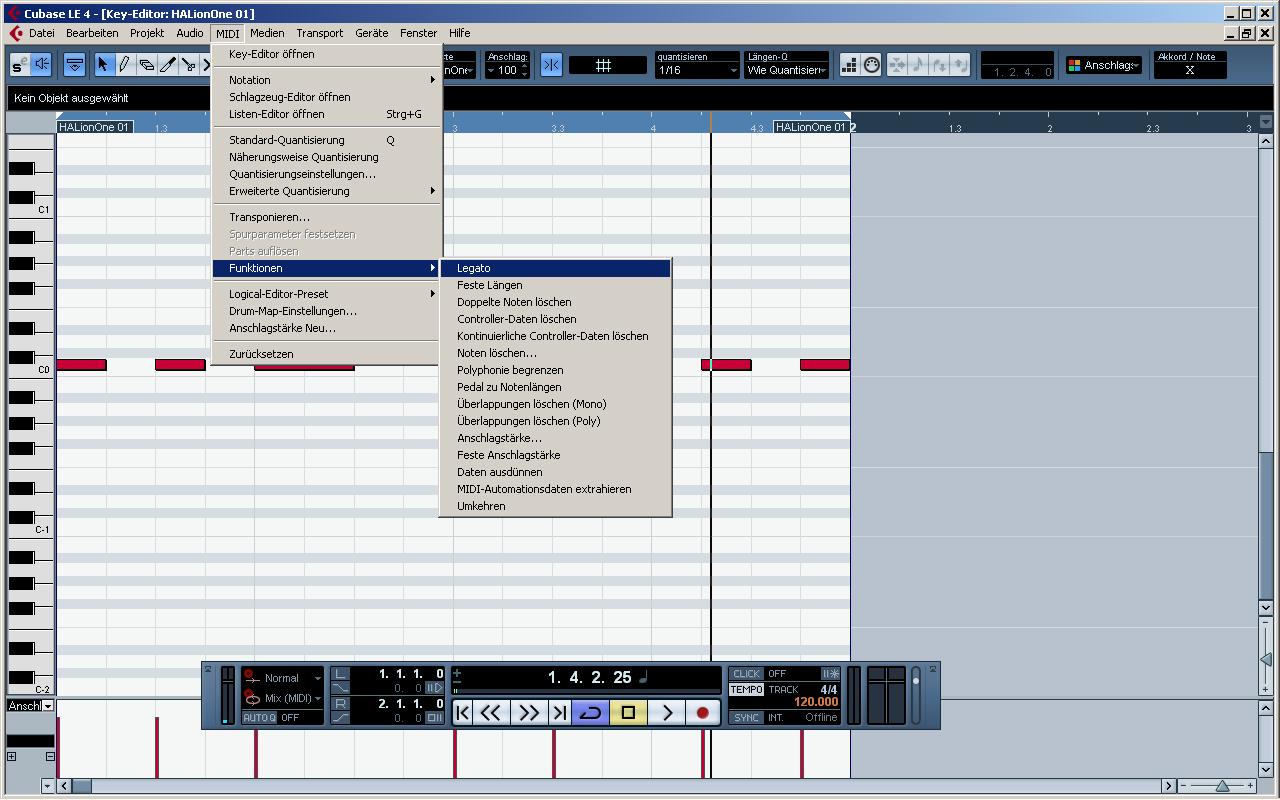1280x800 pixels.
Task: Toggle Step Input staircase icon
Action: [x=850, y=65]
